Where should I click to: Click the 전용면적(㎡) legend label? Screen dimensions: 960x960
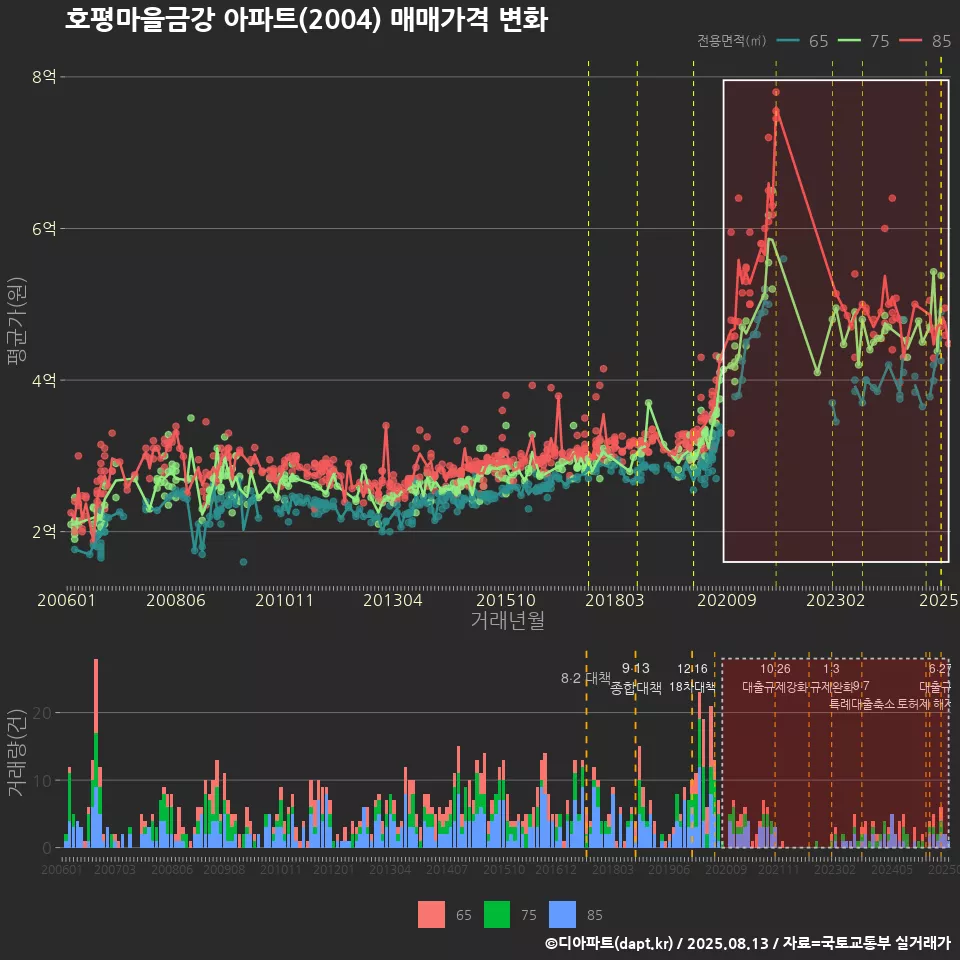coord(732,40)
